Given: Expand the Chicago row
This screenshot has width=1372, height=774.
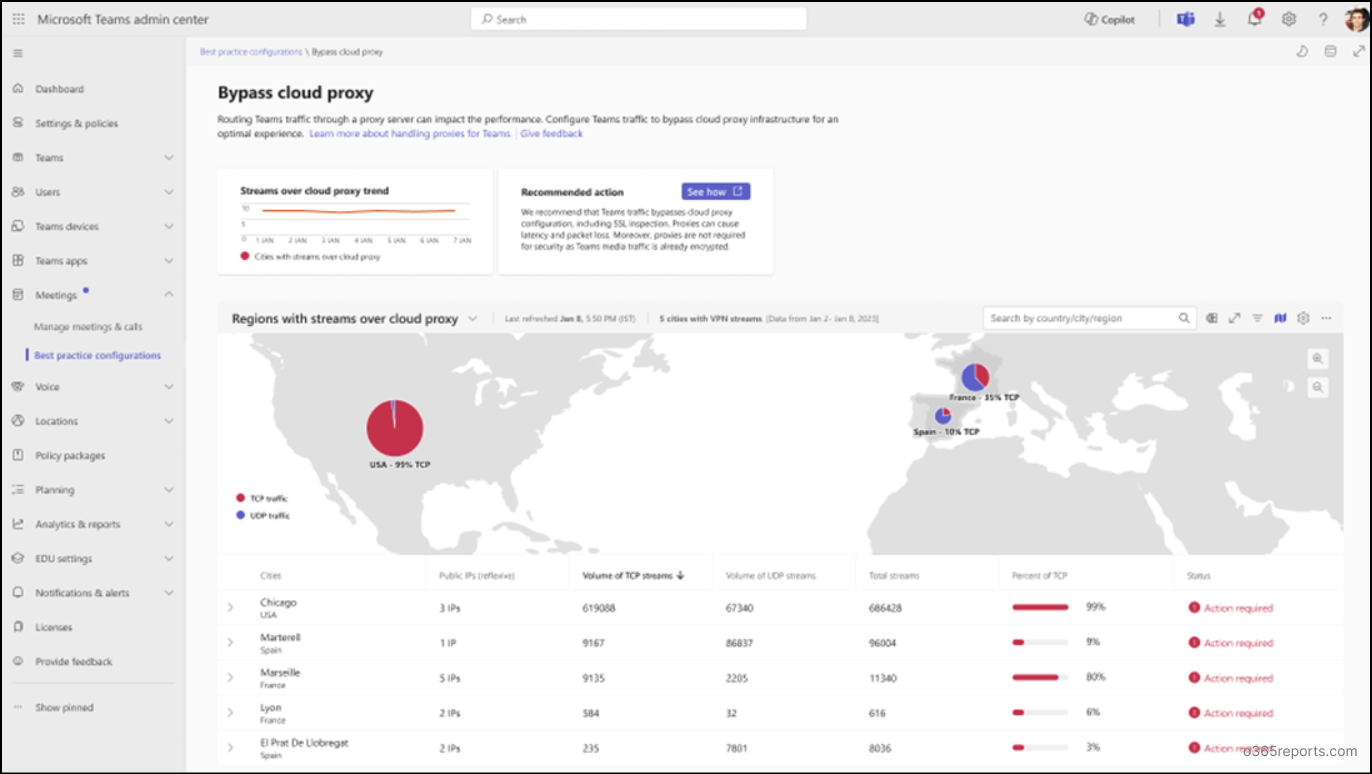Looking at the screenshot, I should [230, 608].
